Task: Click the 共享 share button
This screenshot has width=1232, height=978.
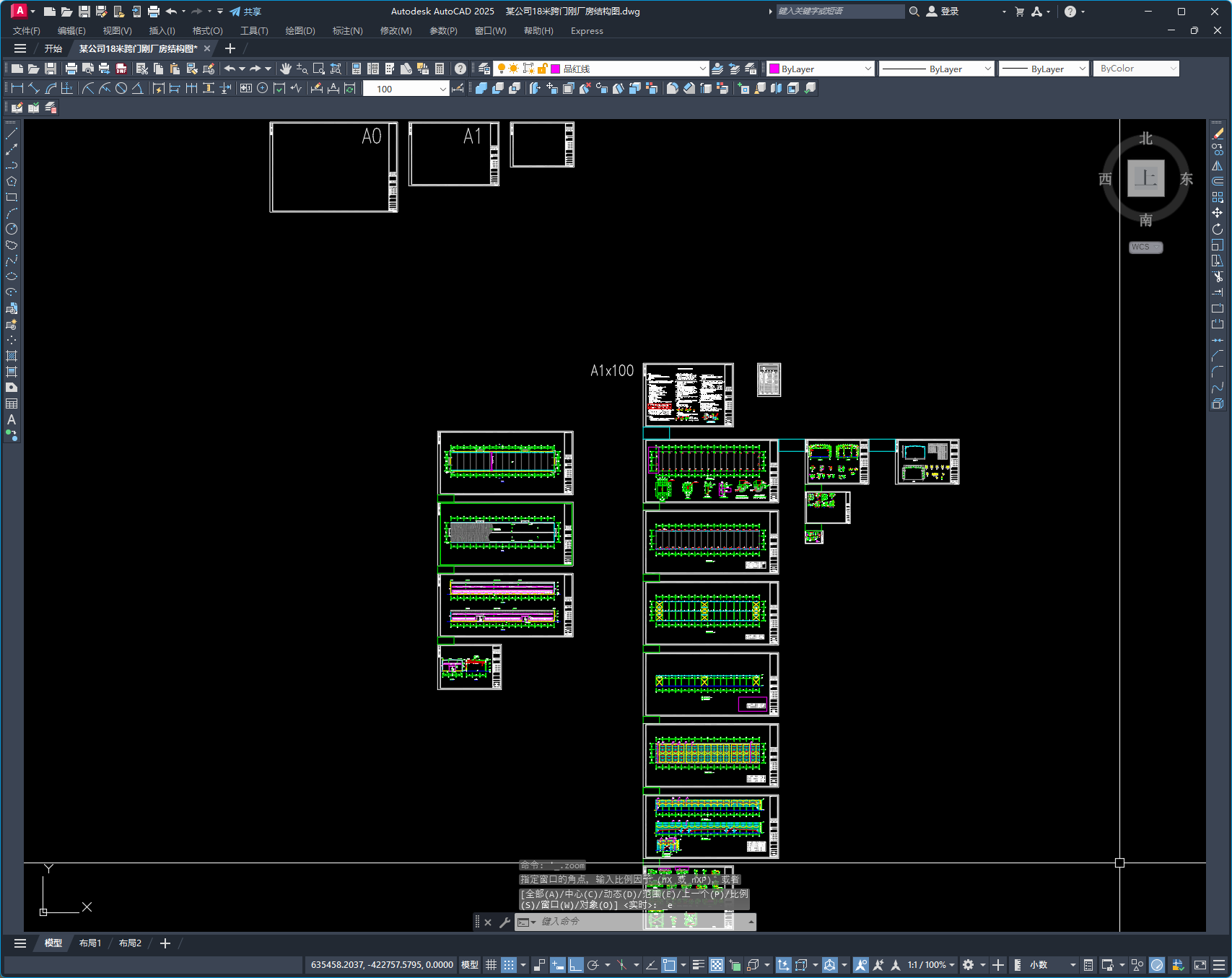Action: tap(245, 12)
